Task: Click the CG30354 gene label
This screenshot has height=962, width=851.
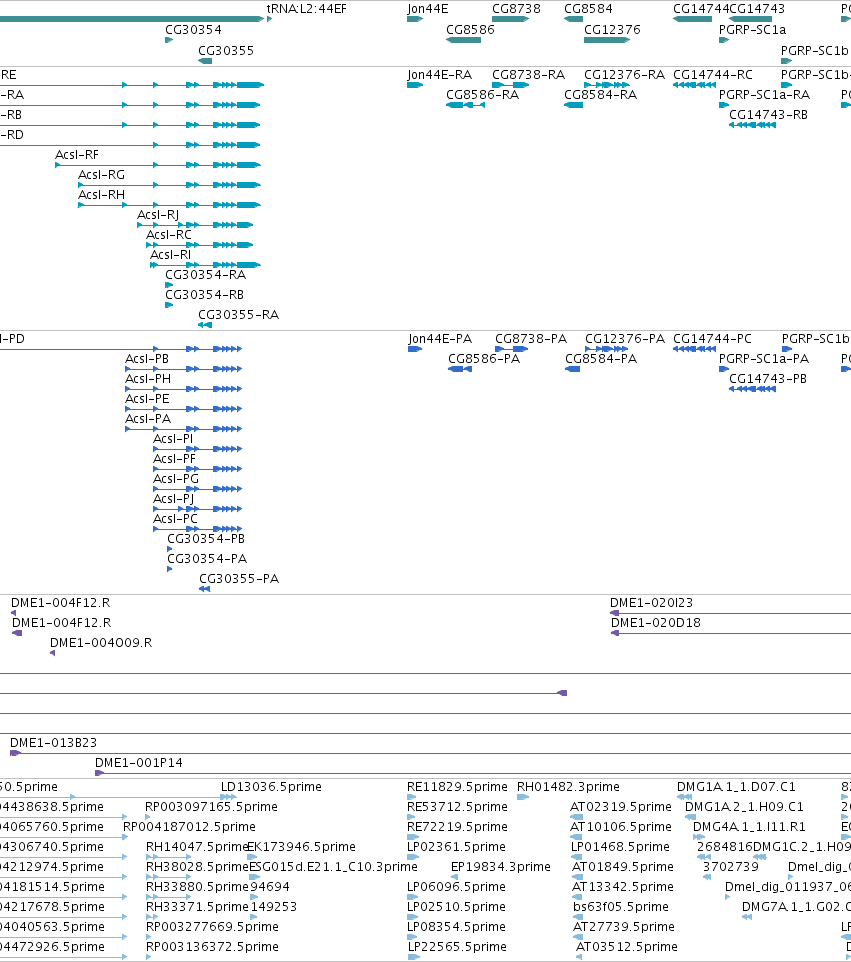Action: (x=193, y=29)
